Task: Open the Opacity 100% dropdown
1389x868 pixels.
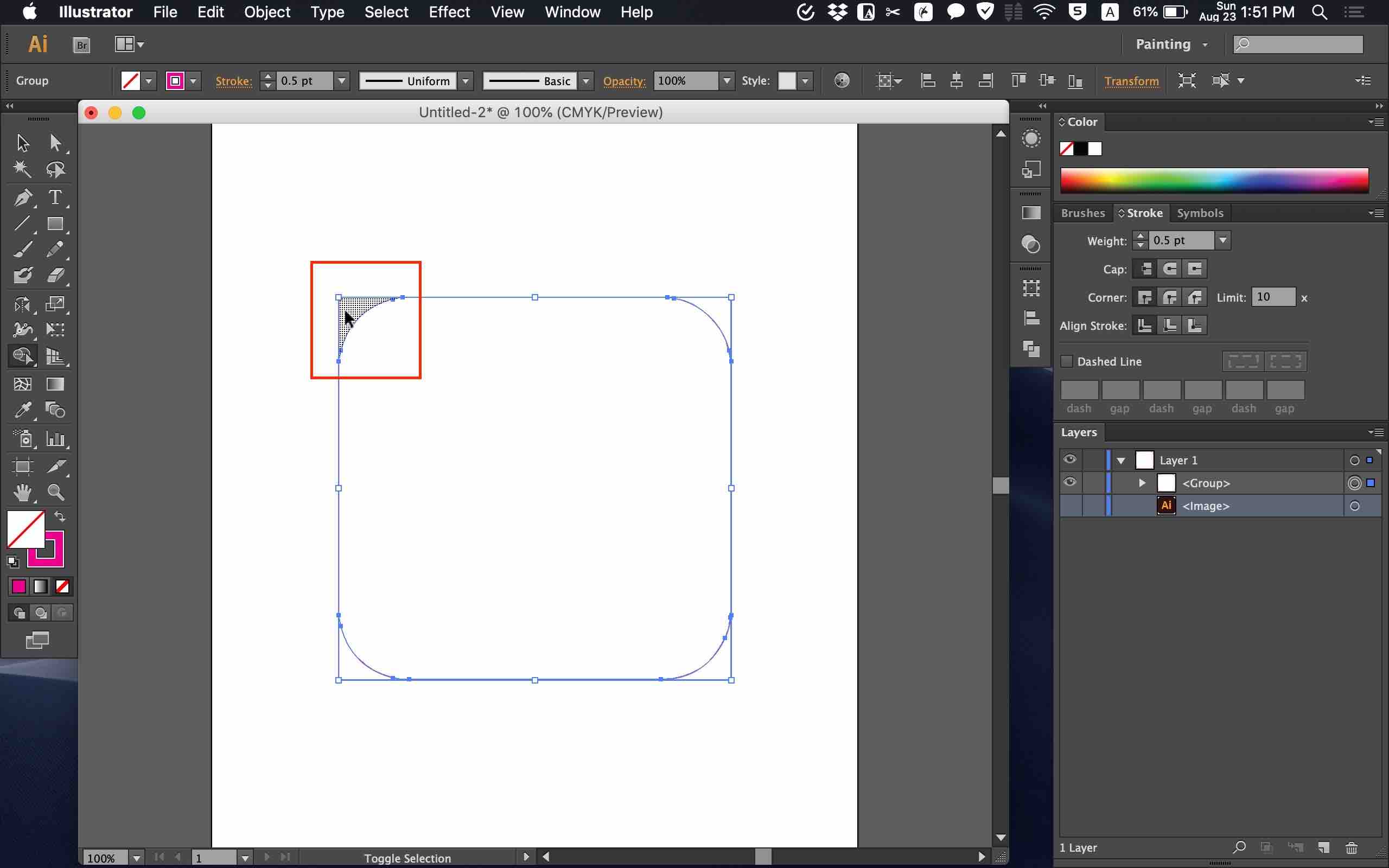Action: point(727,81)
